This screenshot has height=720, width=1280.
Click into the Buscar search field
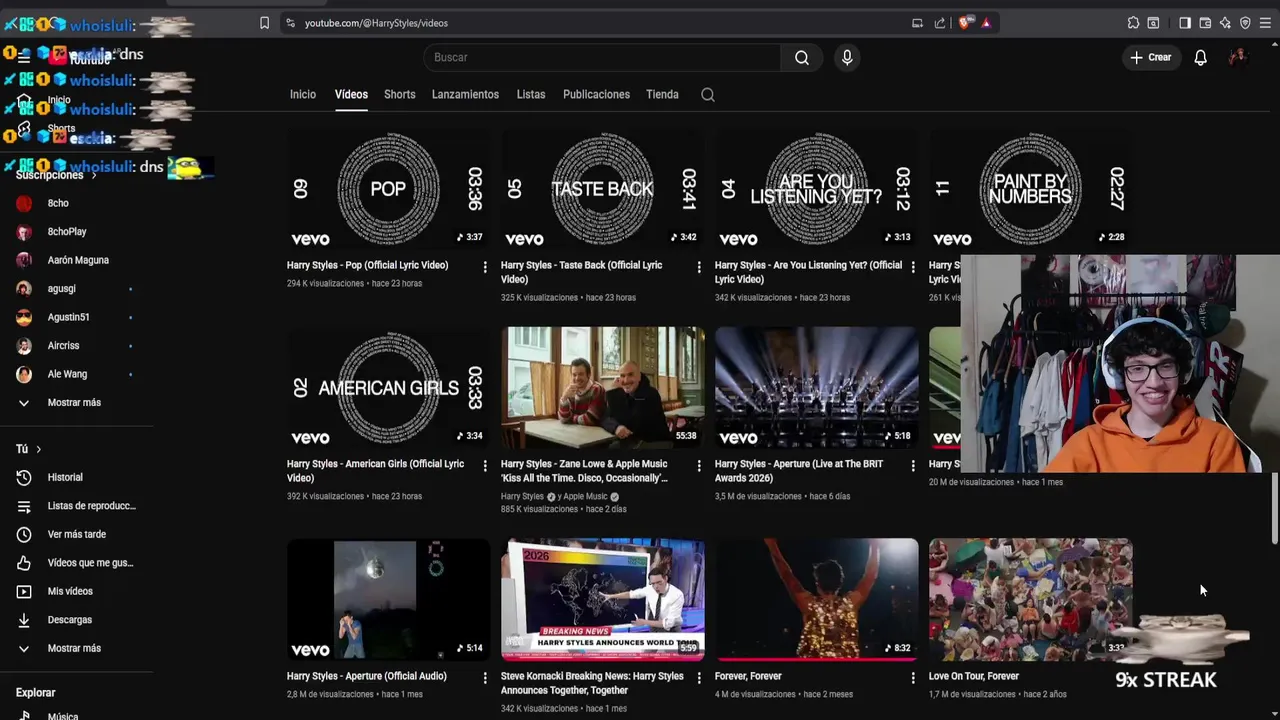coord(602,58)
